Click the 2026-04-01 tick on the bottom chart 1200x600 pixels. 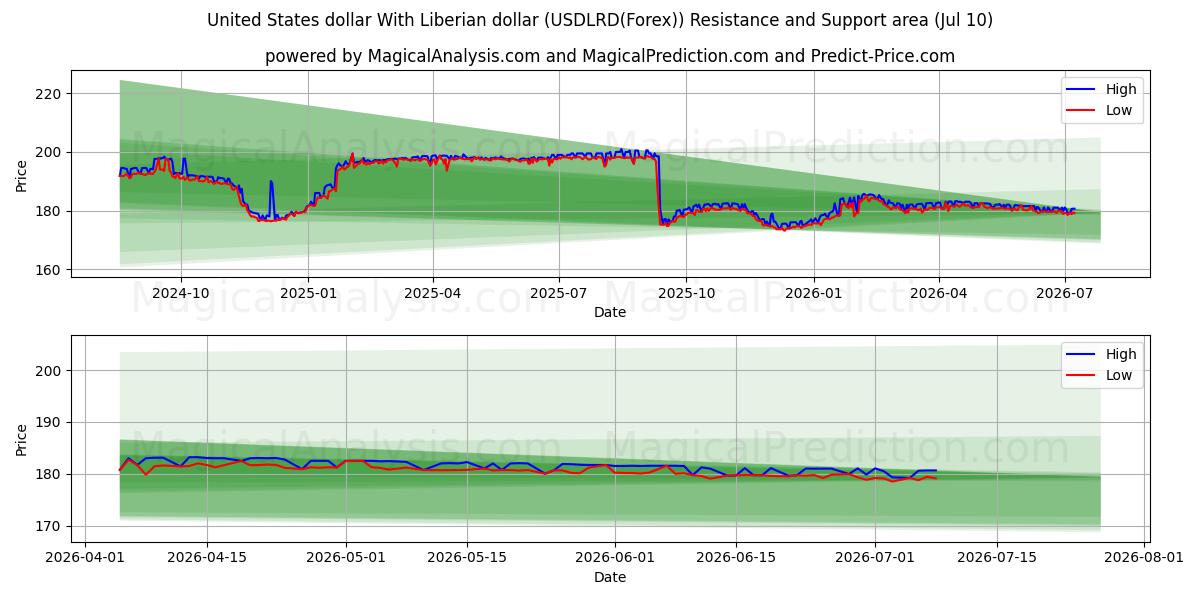click(x=85, y=558)
